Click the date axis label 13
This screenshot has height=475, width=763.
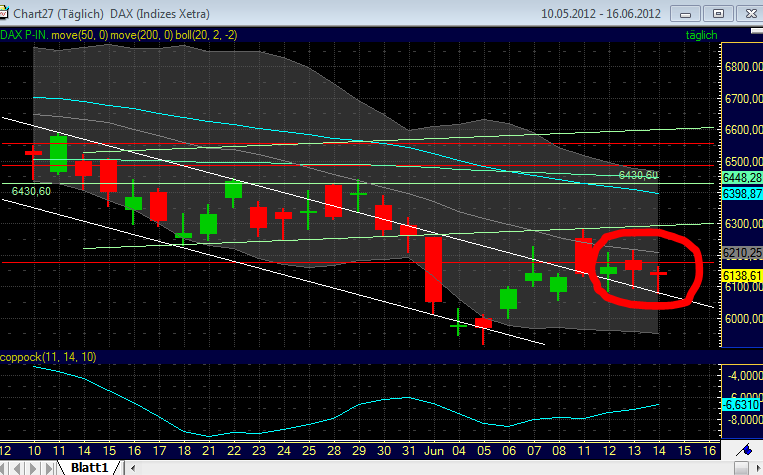click(x=634, y=451)
